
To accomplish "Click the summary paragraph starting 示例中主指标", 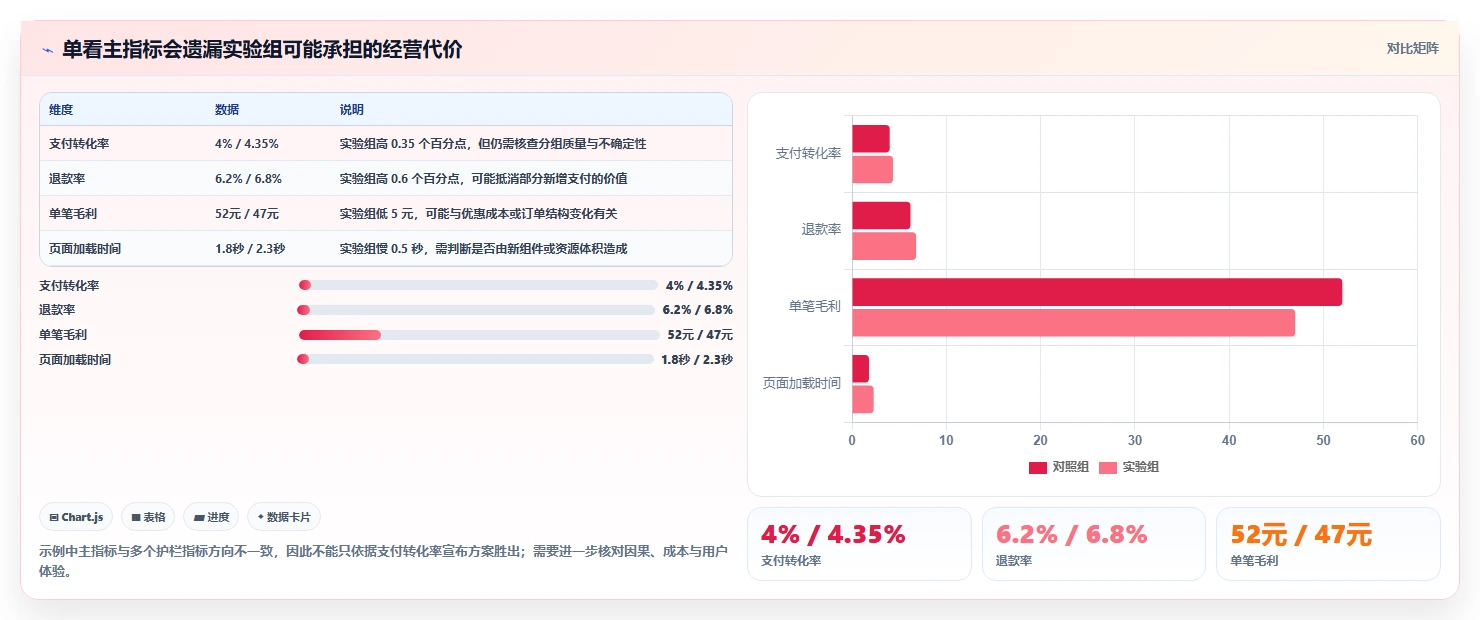I will (383, 562).
